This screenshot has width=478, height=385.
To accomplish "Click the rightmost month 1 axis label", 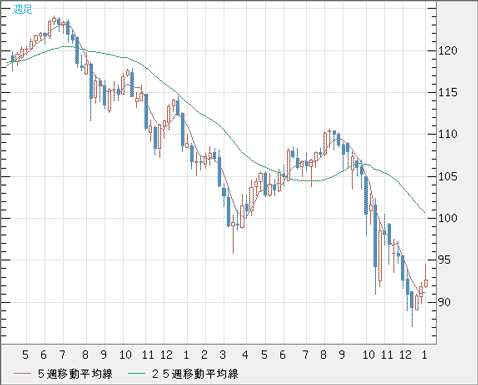I will click(x=424, y=355).
